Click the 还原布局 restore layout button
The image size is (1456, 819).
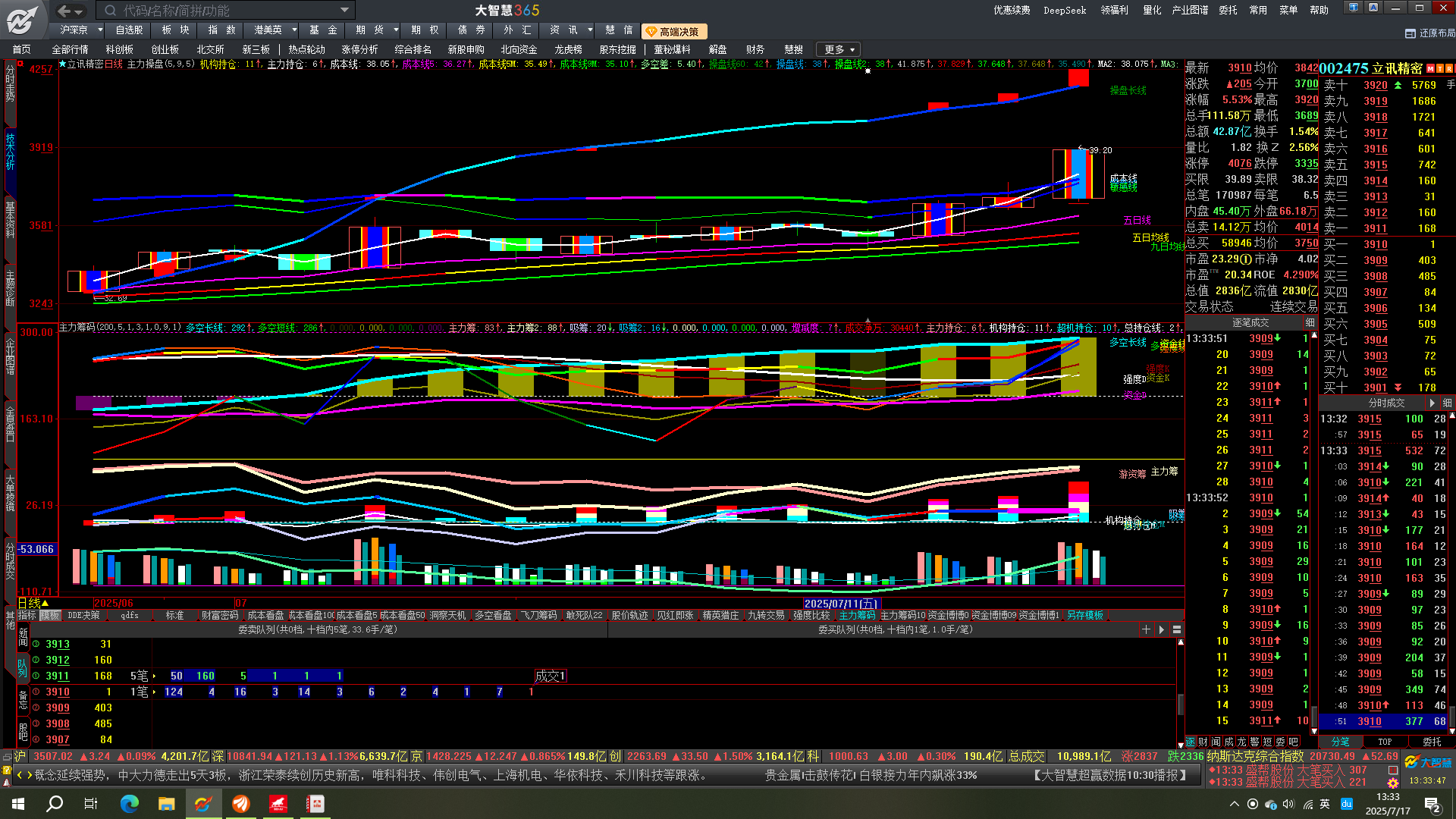[1430, 33]
